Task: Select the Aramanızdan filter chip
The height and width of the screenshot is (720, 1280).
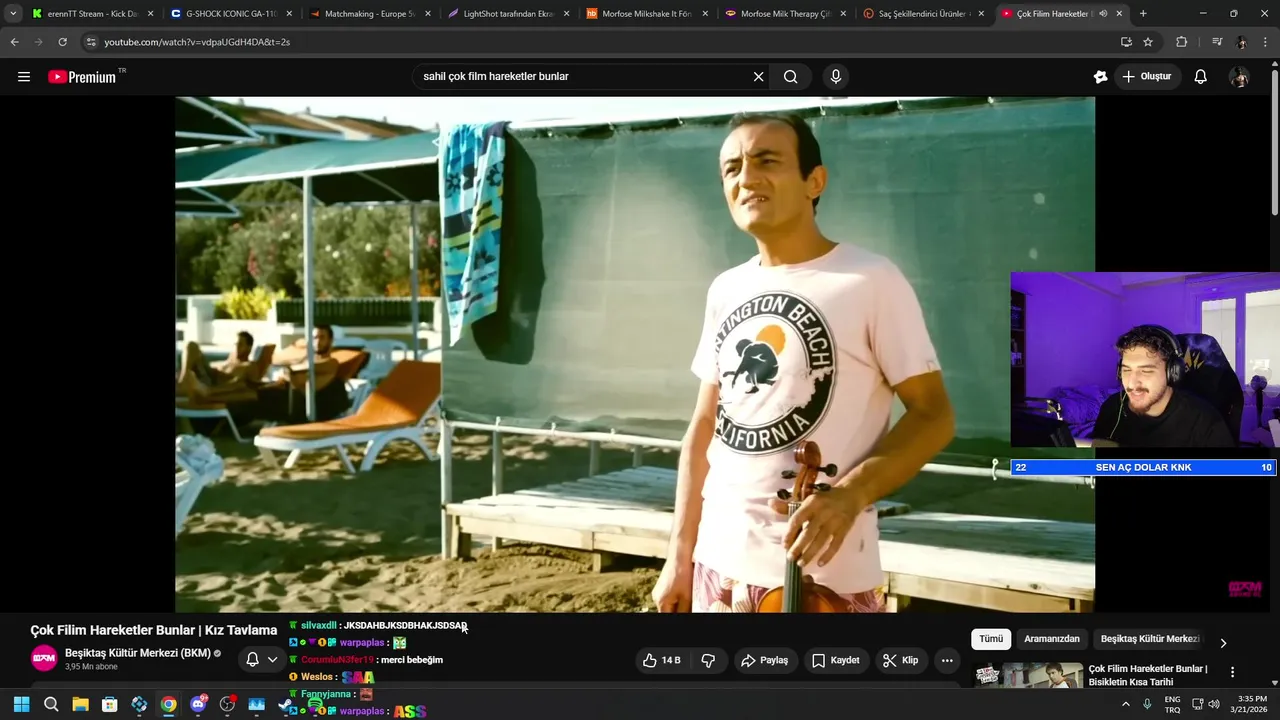Action: point(1052,639)
